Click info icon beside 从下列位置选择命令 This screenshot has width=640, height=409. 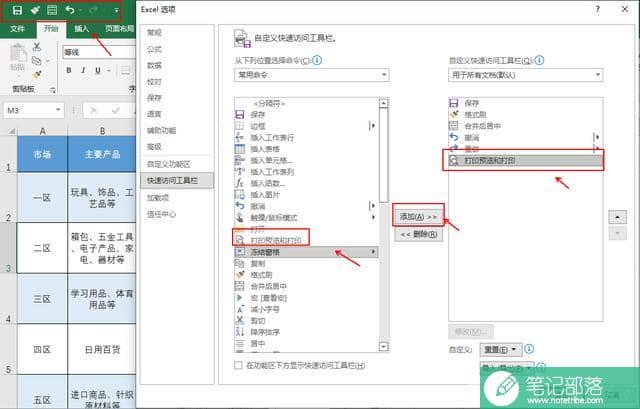[317, 60]
